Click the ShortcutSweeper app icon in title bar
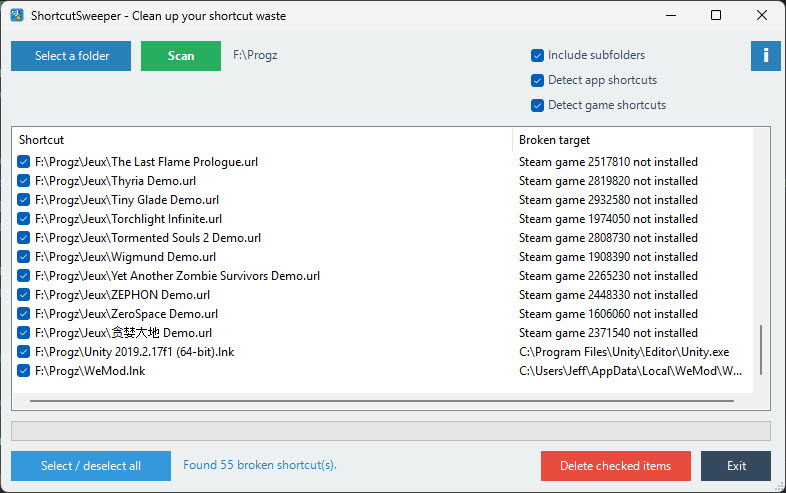786x493 pixels. 16,16
